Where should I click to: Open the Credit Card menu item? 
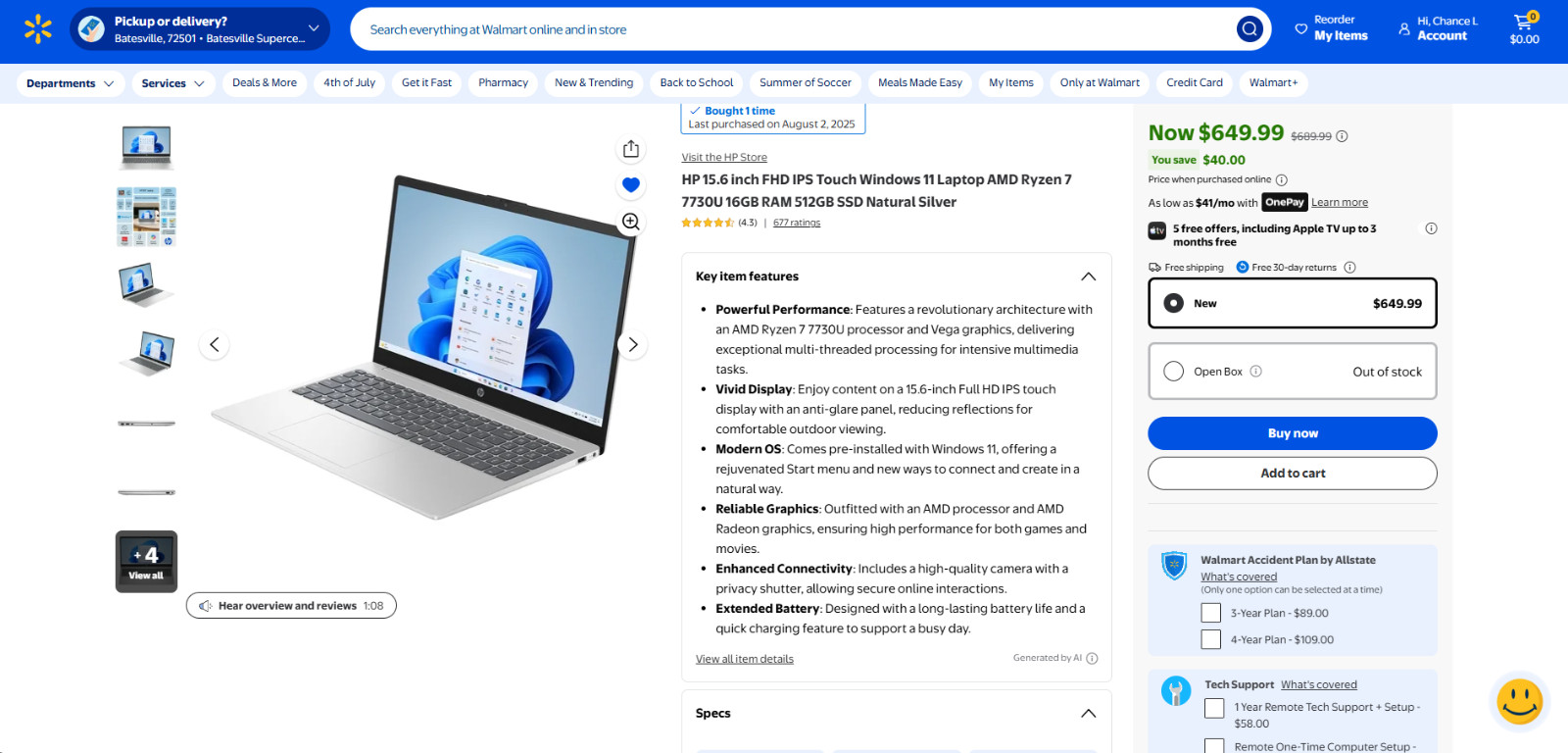(1195, 83)
